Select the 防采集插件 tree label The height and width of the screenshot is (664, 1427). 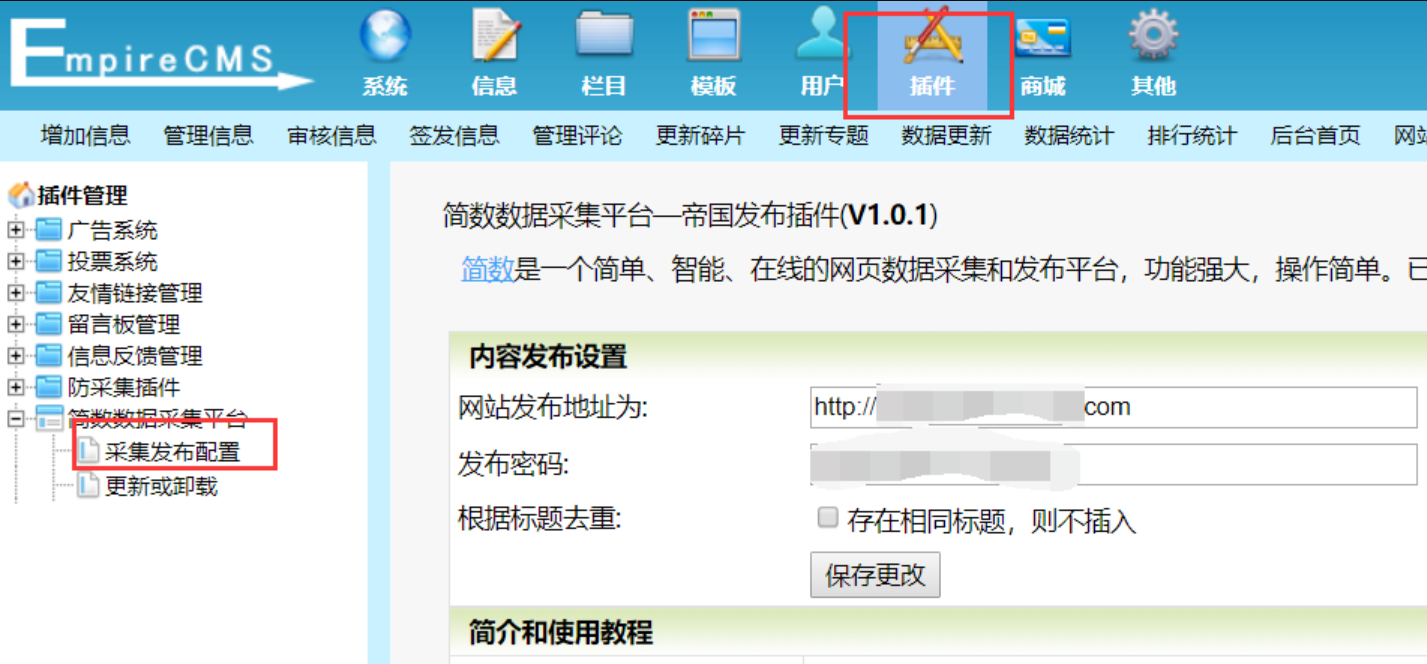(x=124, y=387)
